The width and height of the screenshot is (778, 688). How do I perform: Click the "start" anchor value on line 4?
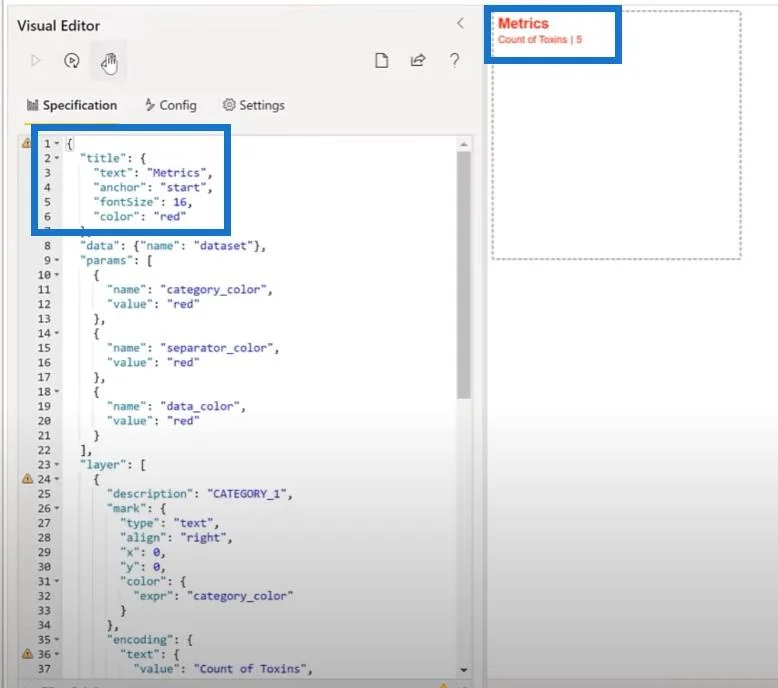pyautogui.click(x=183, y=188)
